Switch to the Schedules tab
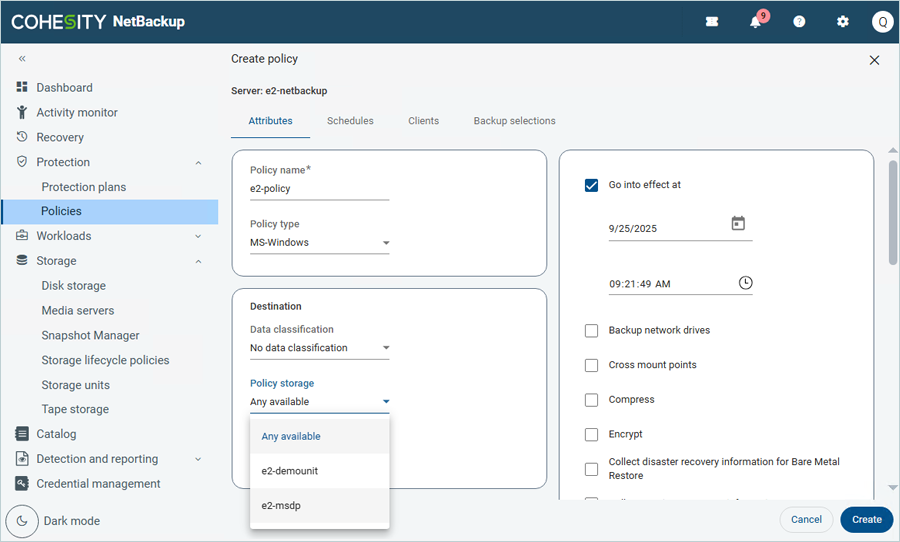Image resolution: width=900 pixels, height=542 pixels. click(350, 121)
